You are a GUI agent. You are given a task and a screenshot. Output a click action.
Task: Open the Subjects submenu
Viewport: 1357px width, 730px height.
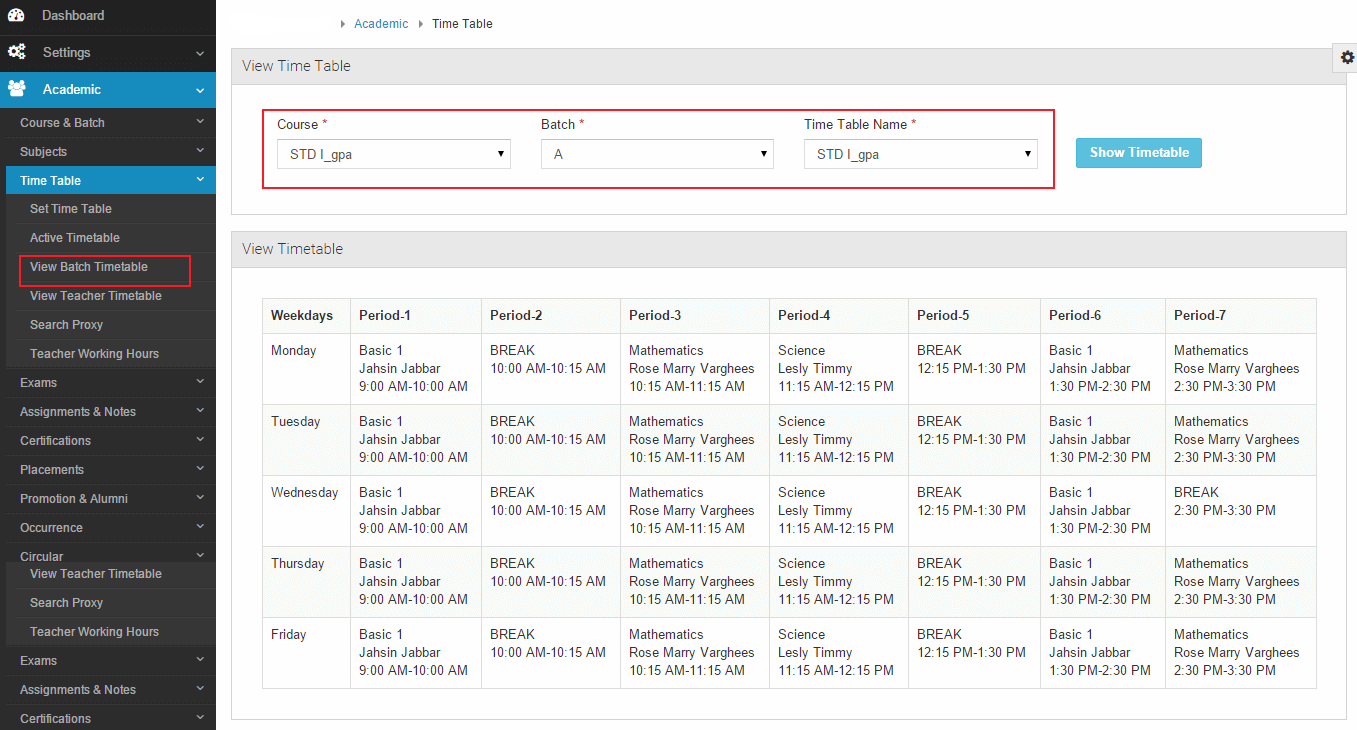(x=108, y=152)
